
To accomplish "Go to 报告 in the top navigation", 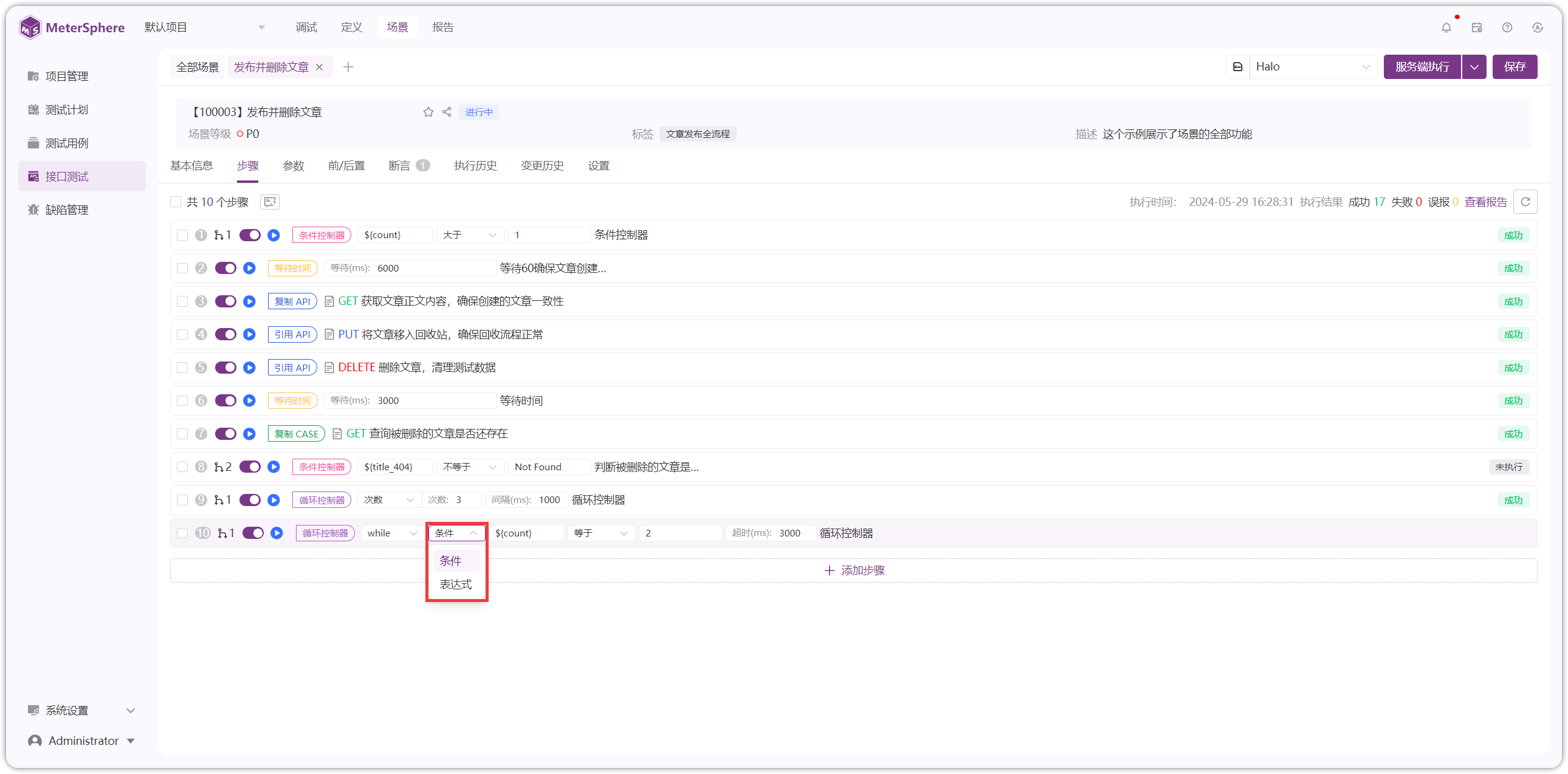I will click(442, 27).
